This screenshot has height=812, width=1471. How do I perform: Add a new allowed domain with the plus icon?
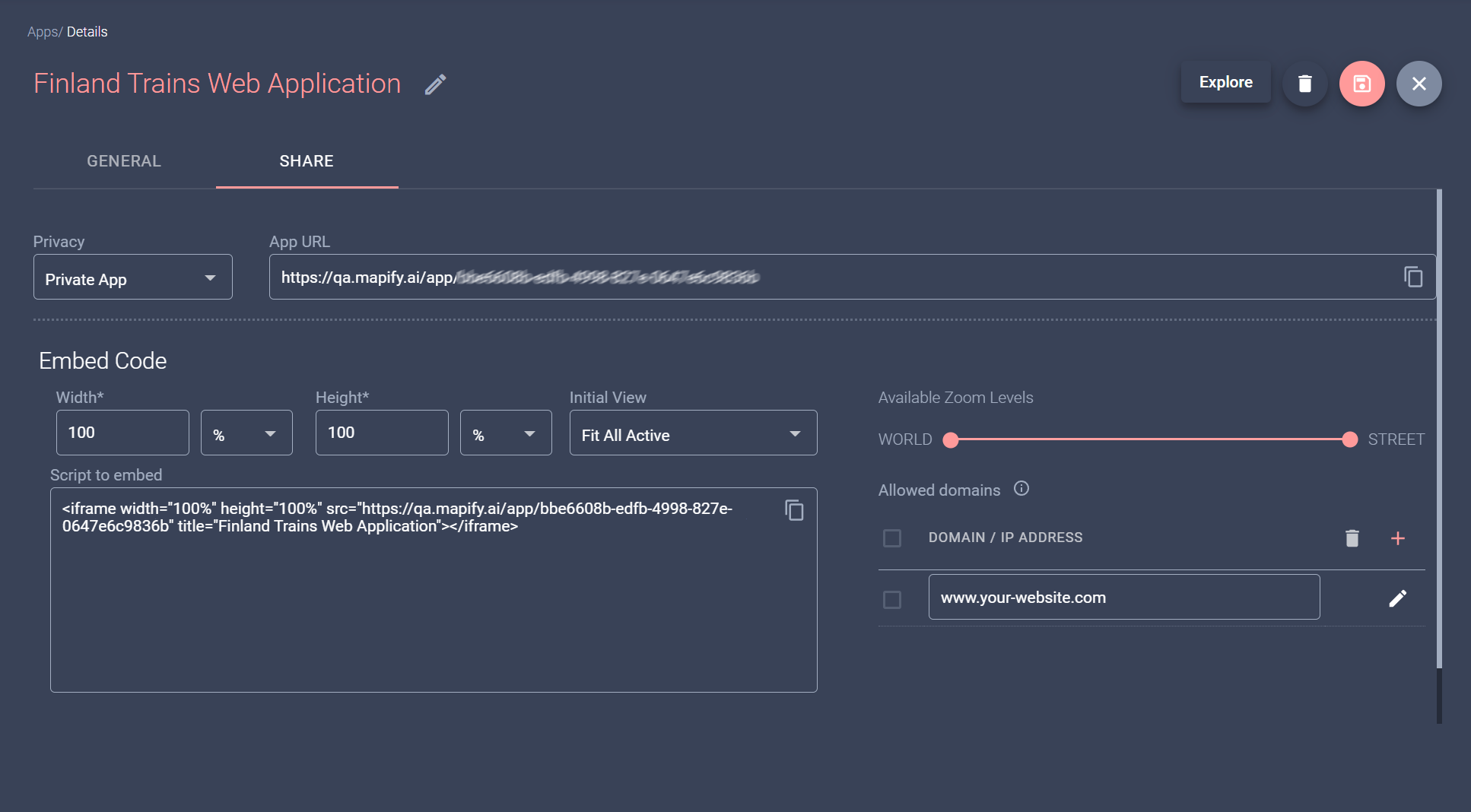point(1399,538)
